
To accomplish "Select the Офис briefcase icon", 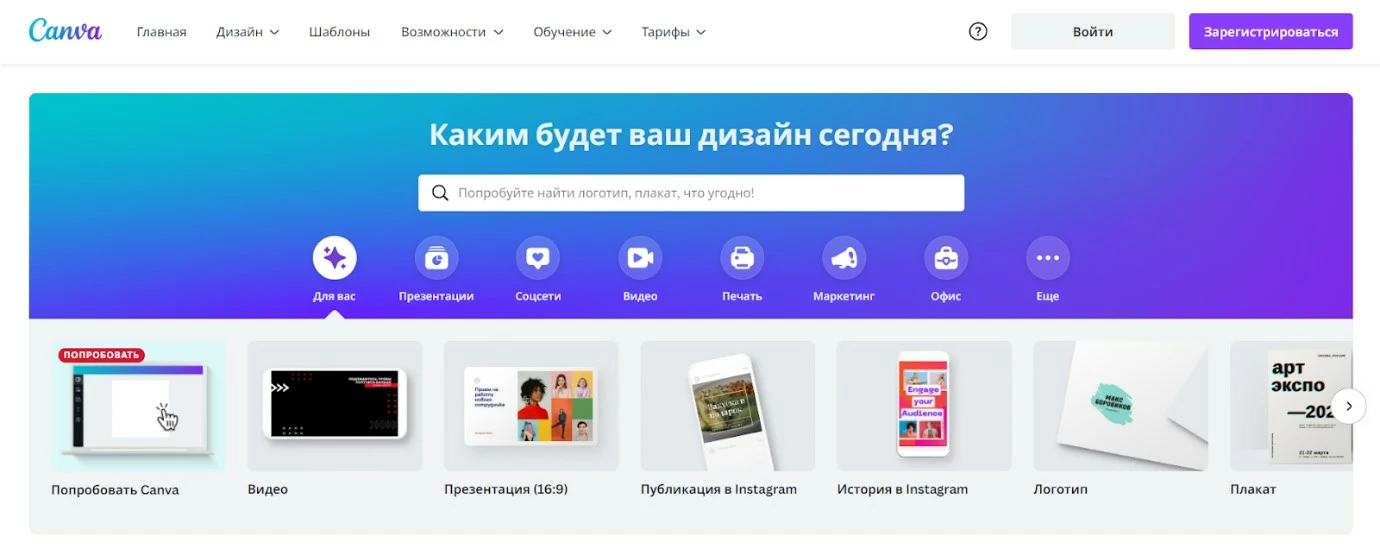I will click(946, 258).
